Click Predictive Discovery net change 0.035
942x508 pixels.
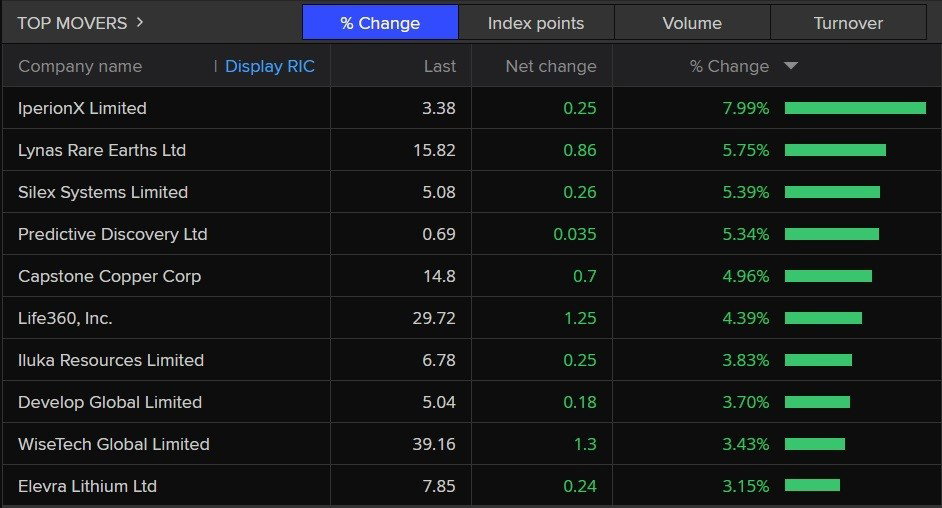[x=575, y=234]
